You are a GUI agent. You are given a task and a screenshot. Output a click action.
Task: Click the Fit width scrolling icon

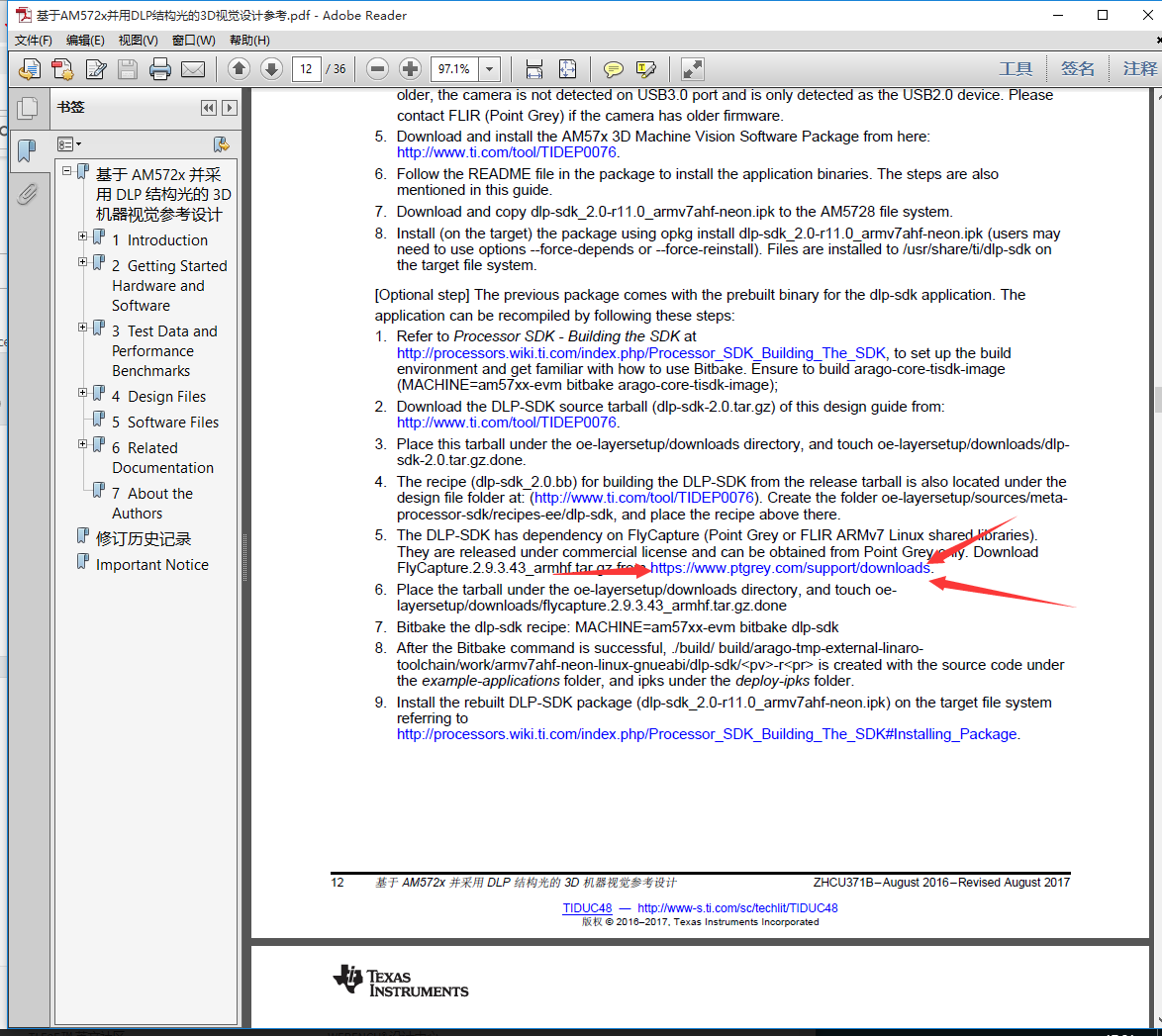(533, 69)
